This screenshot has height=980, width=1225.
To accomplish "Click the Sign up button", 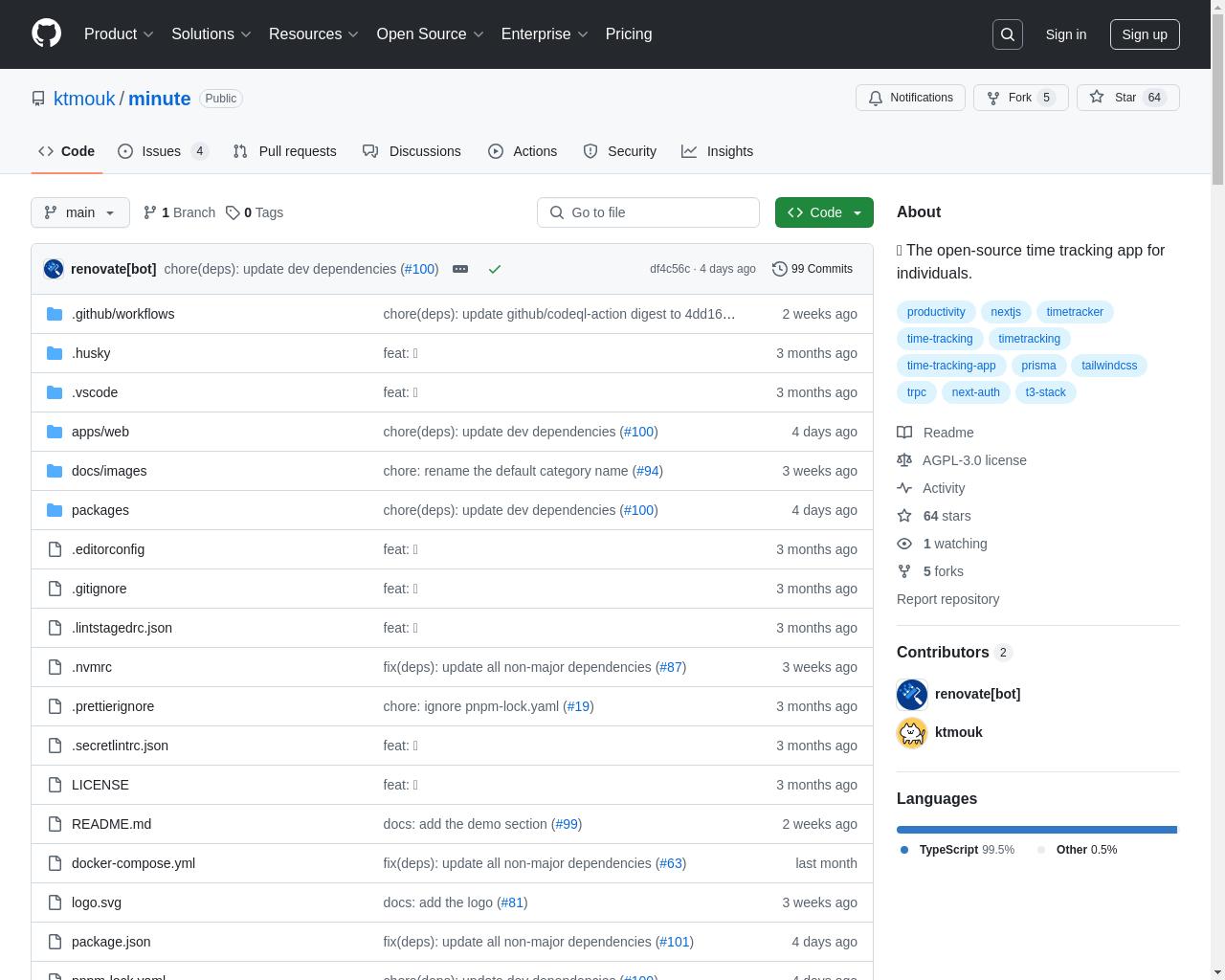I will [1145, 34].
